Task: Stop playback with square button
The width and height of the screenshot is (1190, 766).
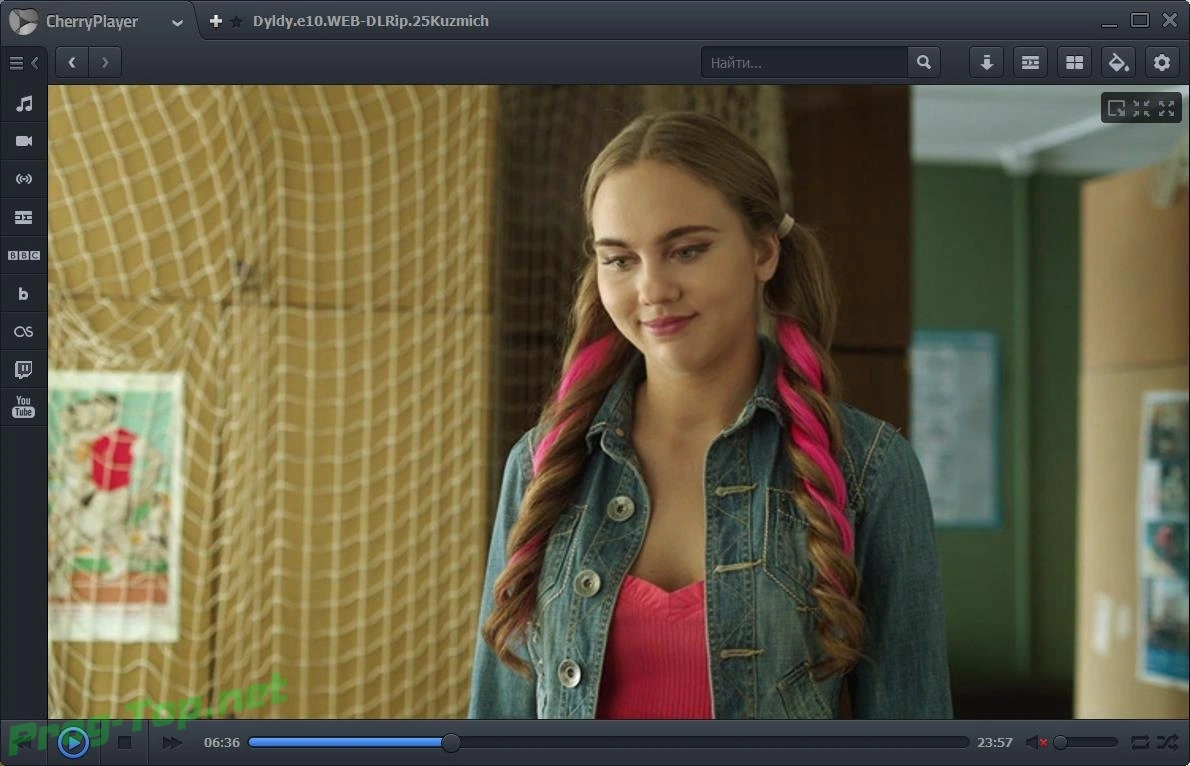Action: 124,742
